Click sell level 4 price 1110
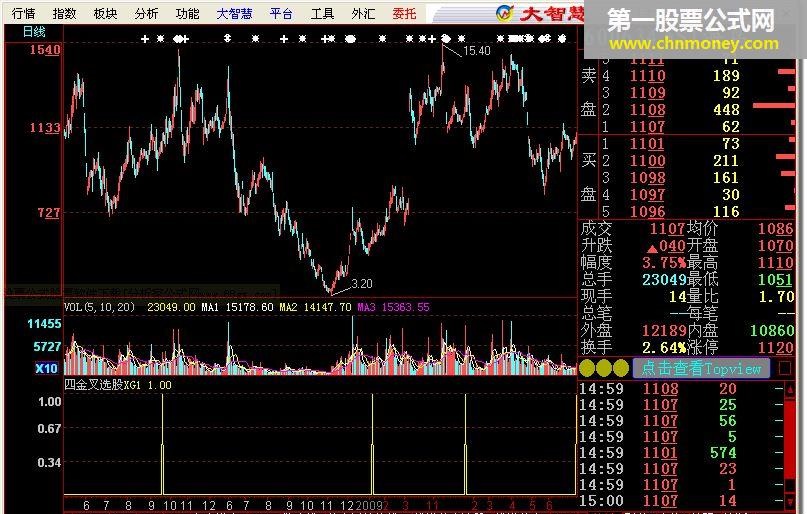Image resolution: width=807 pixels, height=514 pixels. click(x=647, y=76)
